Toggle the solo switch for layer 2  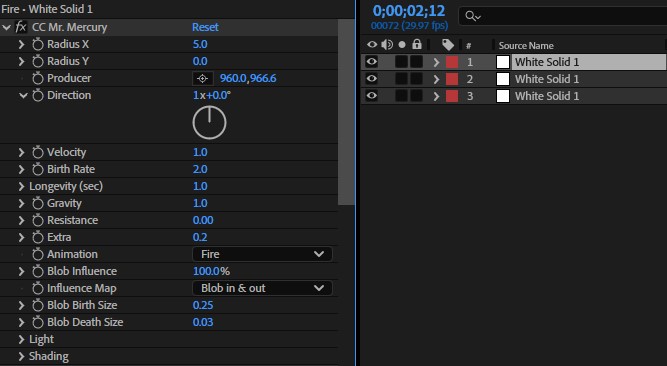tap(401, 79)
